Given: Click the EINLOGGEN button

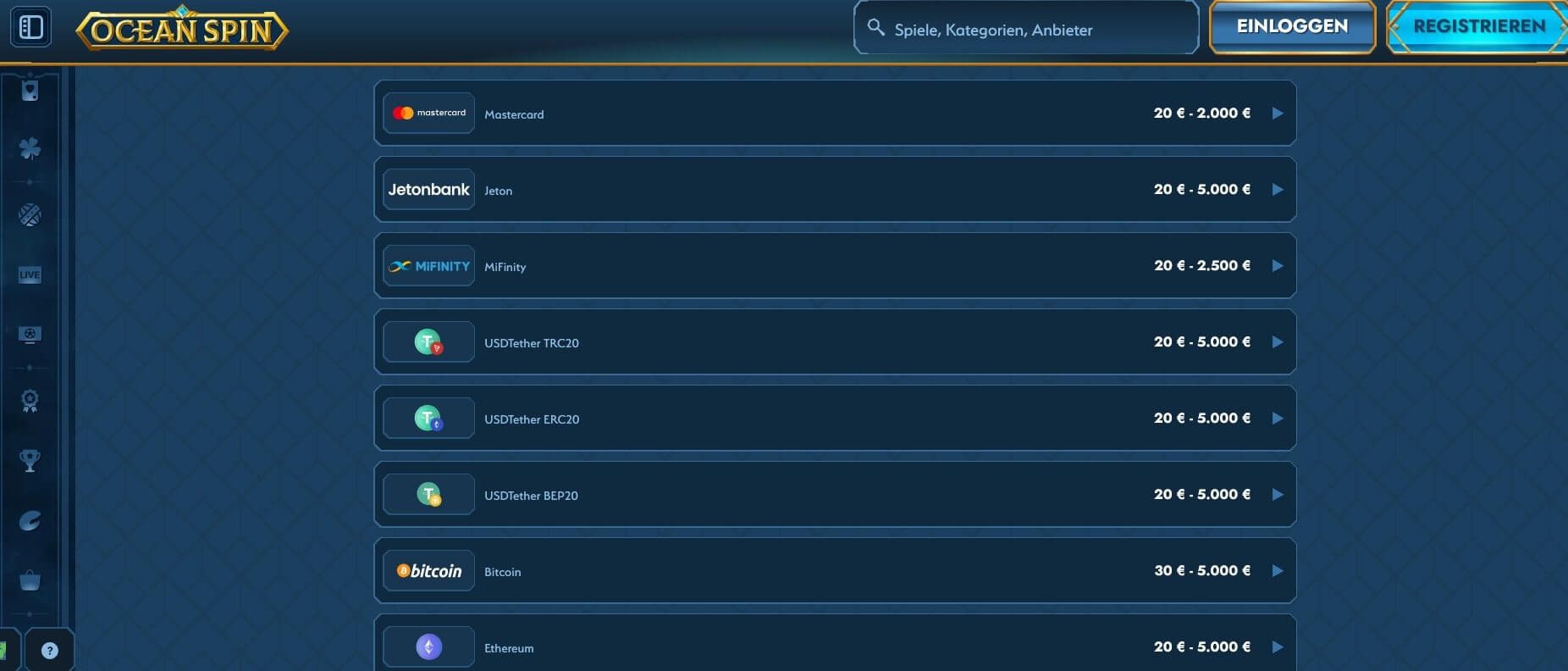Looking at the screenshot, I should [x=1292, y=27].
